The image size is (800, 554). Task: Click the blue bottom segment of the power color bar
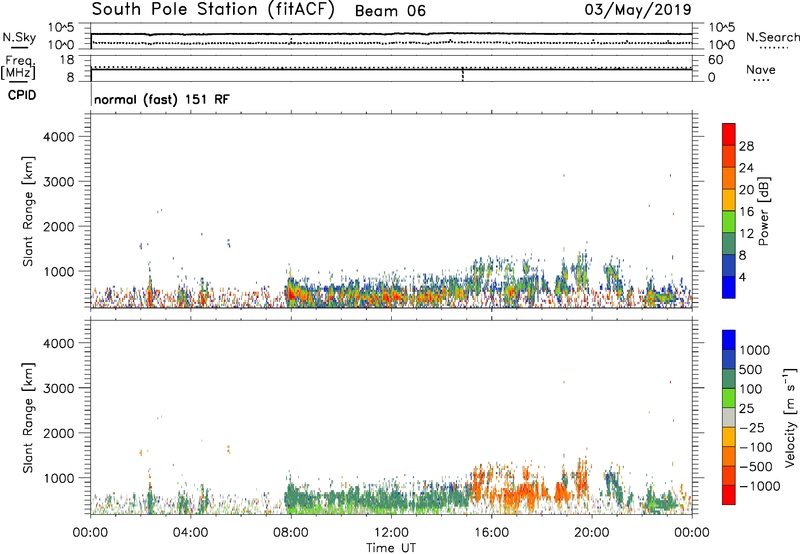(729, 287)
